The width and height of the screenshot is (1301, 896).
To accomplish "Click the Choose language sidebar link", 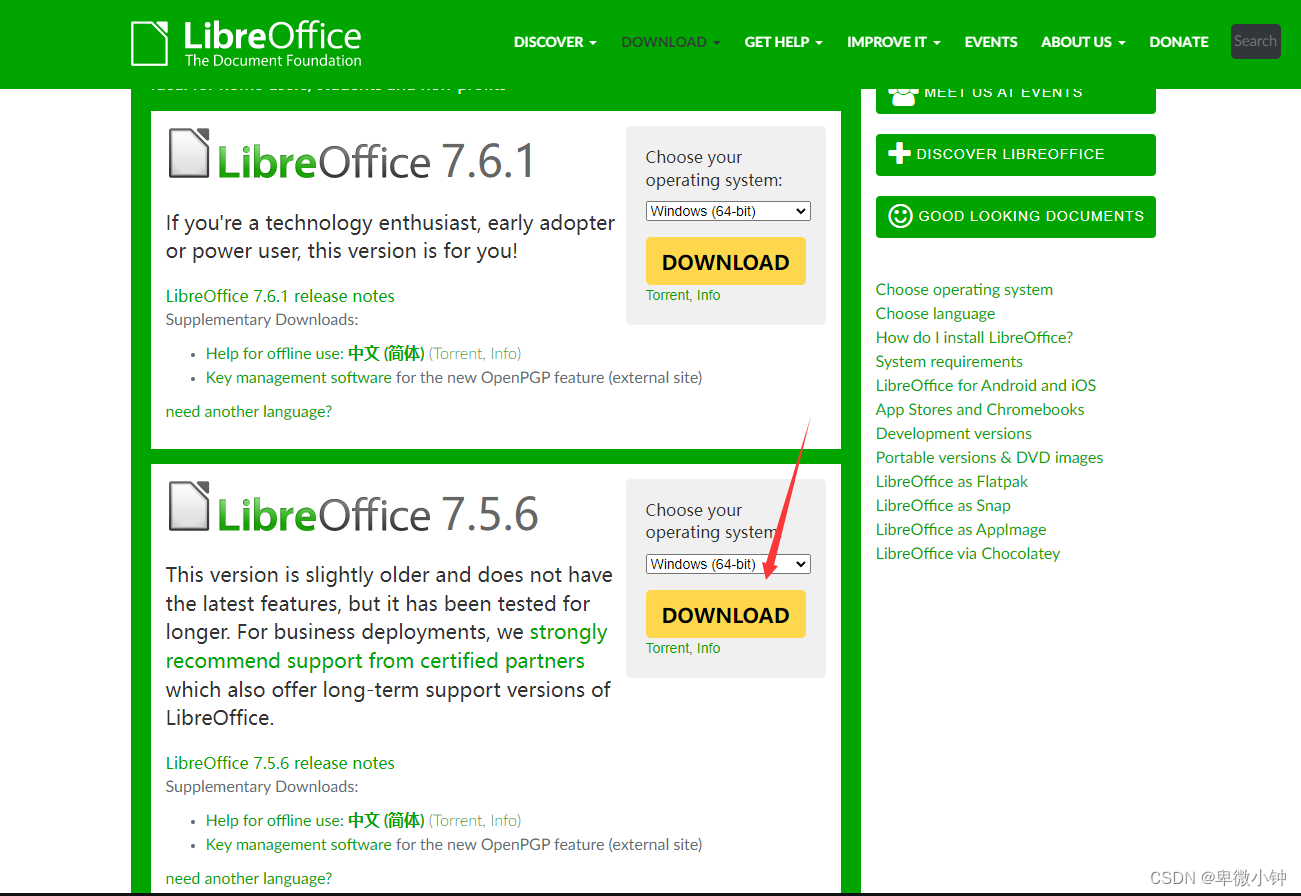I will pos(935,314).
